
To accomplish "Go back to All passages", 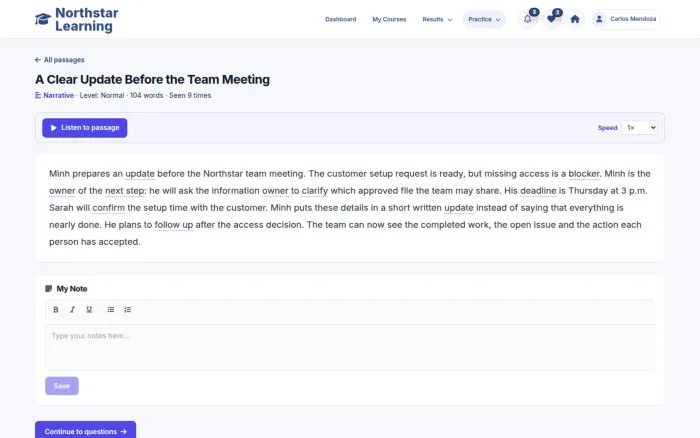I will point(60,60).
